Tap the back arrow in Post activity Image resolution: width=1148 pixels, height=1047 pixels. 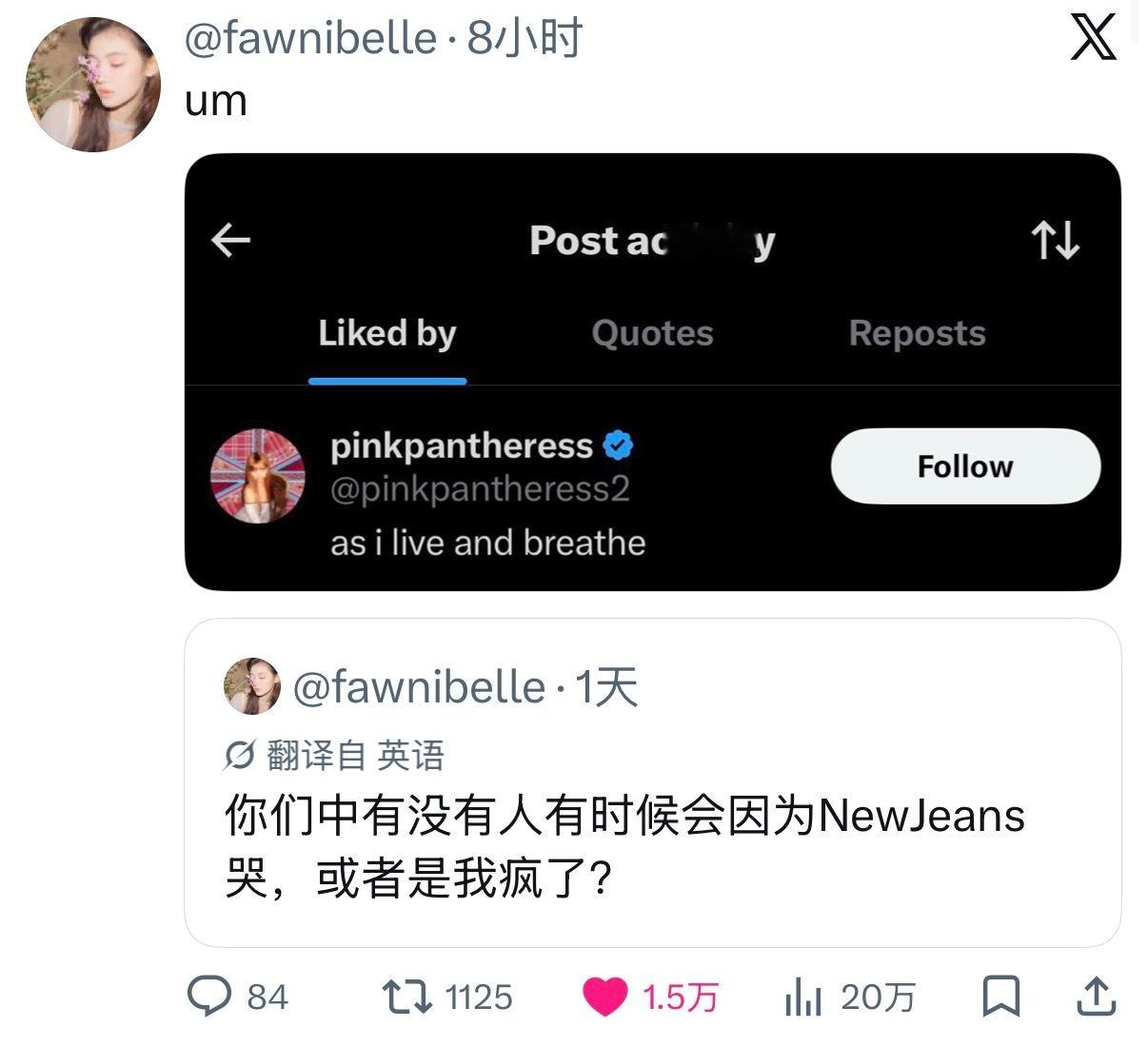click(x=230, y=241)
